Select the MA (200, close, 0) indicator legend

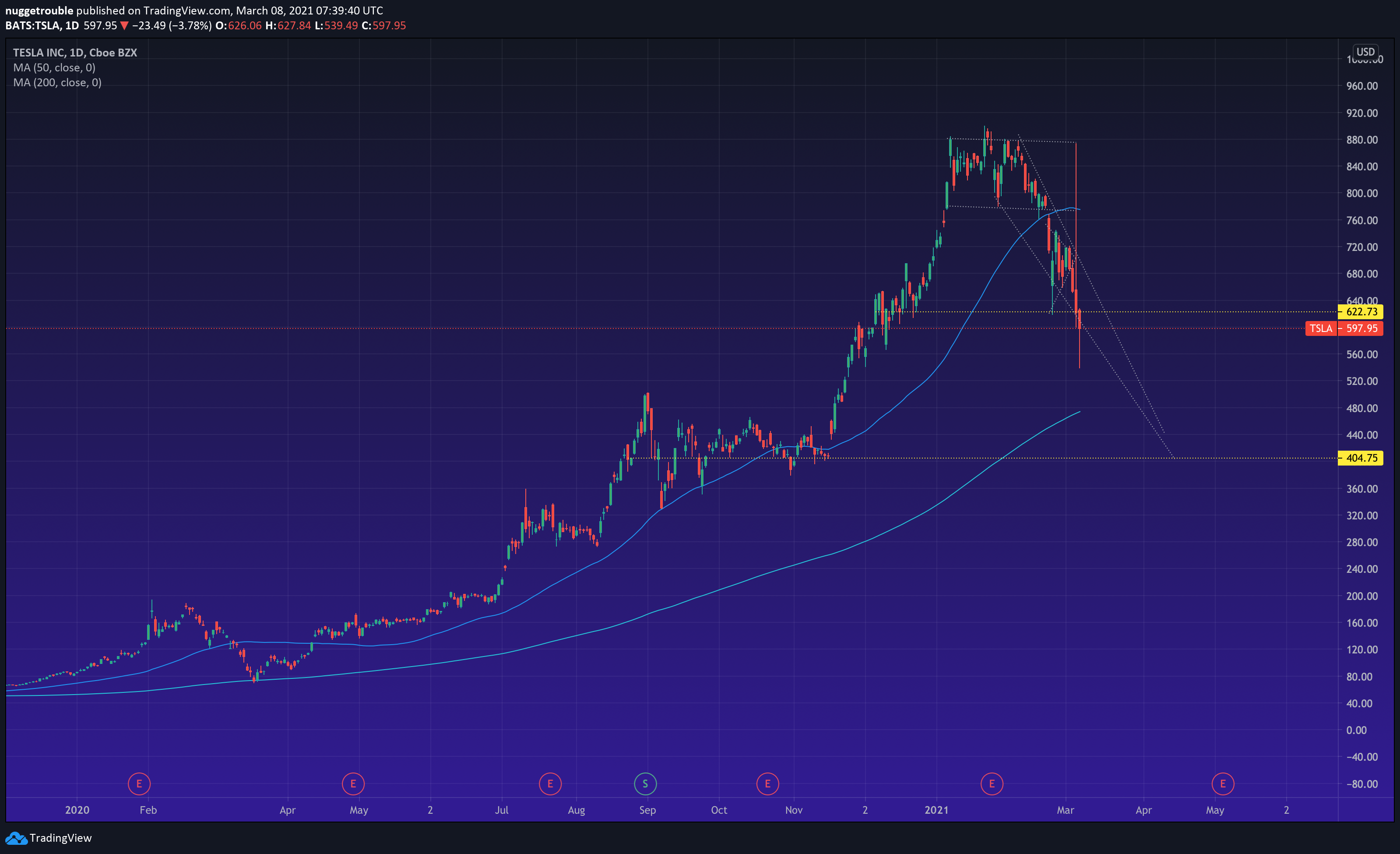pyautogui.click(x=57, y=82)
